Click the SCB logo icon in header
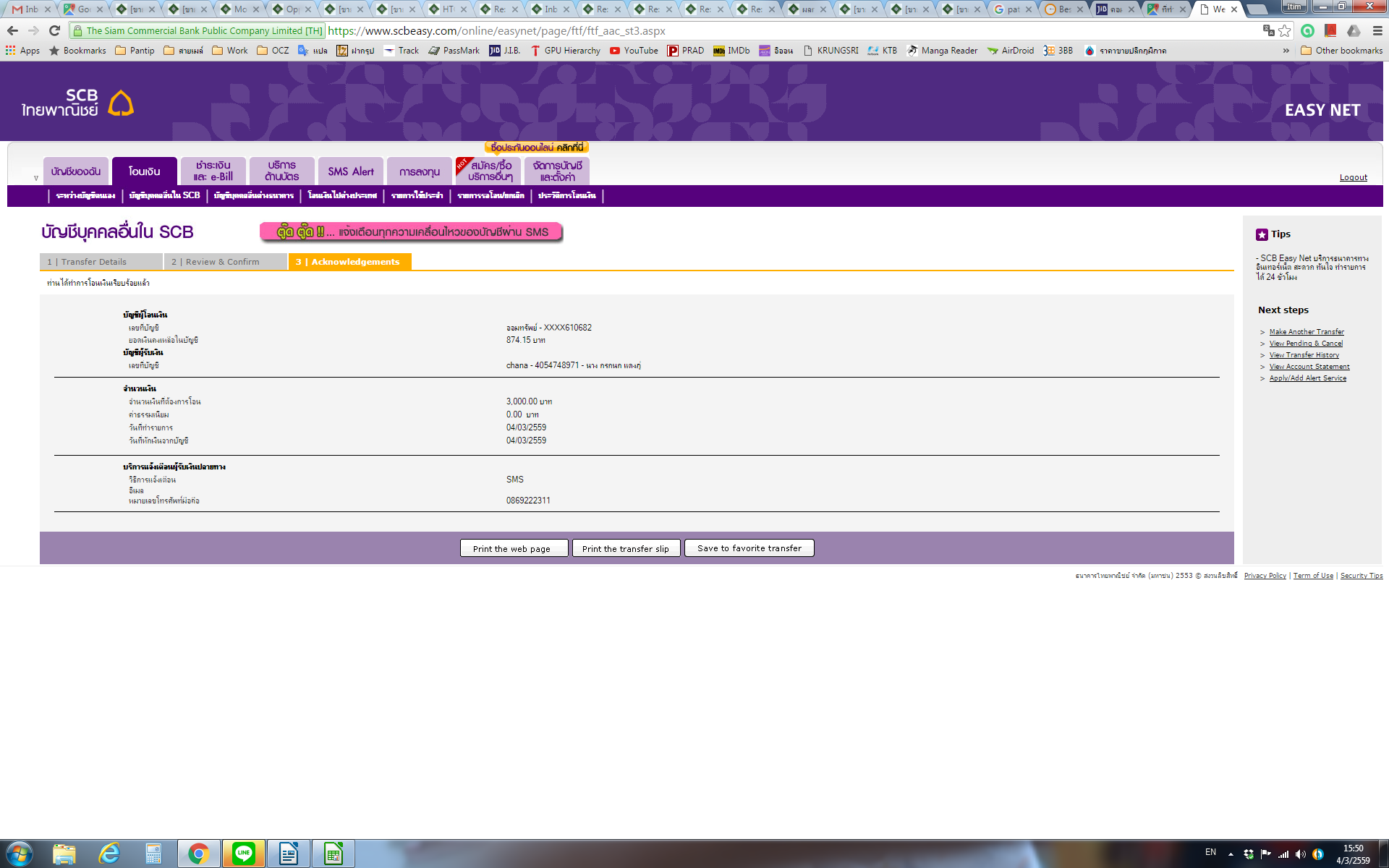The image size is (1389, 868). (121, 103)
